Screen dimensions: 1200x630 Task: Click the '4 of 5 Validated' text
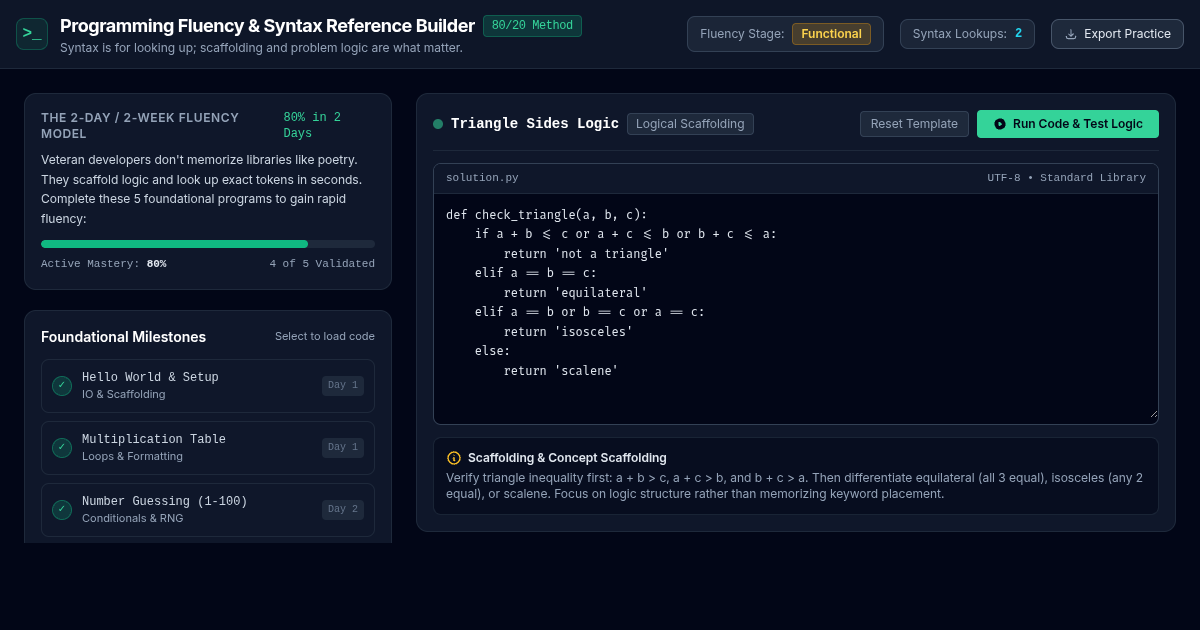pos(322,264)
